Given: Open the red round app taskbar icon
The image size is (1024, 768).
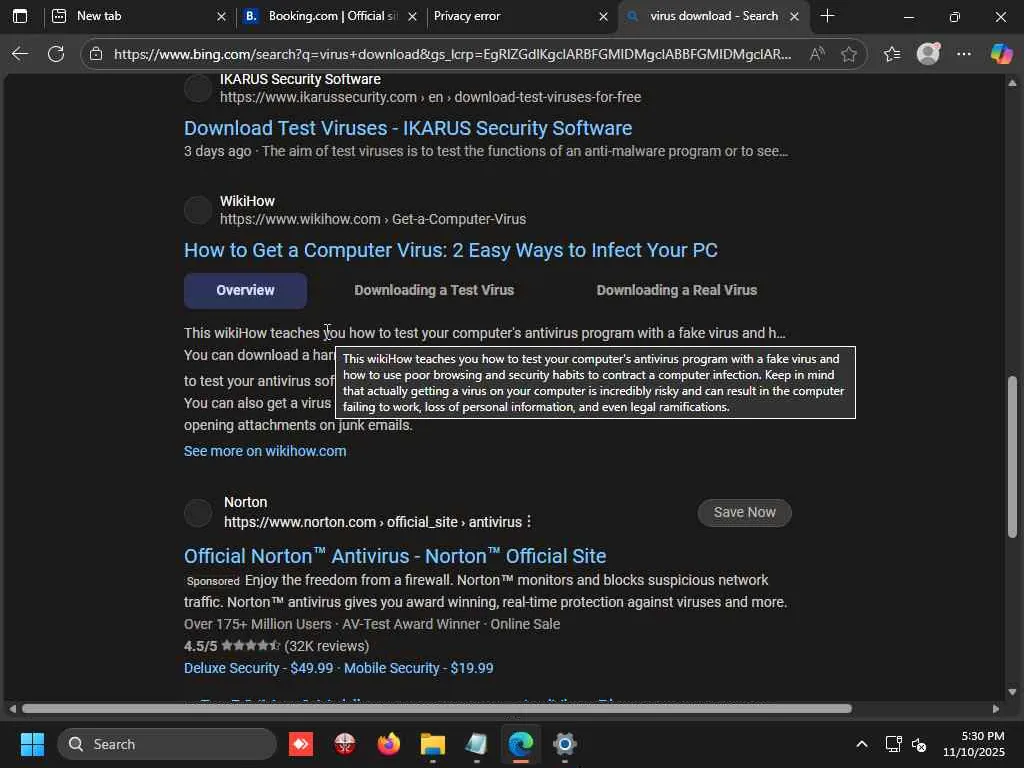Looking at the screenshot, I should (x=345, y=744).
